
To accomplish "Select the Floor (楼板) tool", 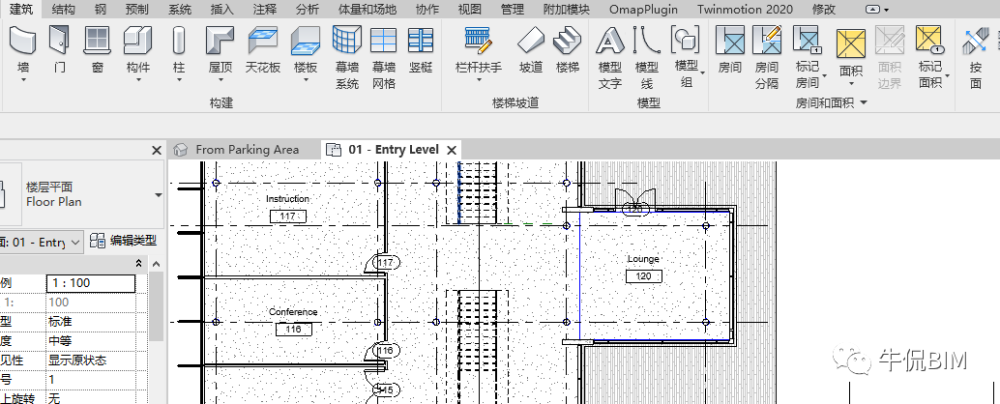I will (305, 50).
